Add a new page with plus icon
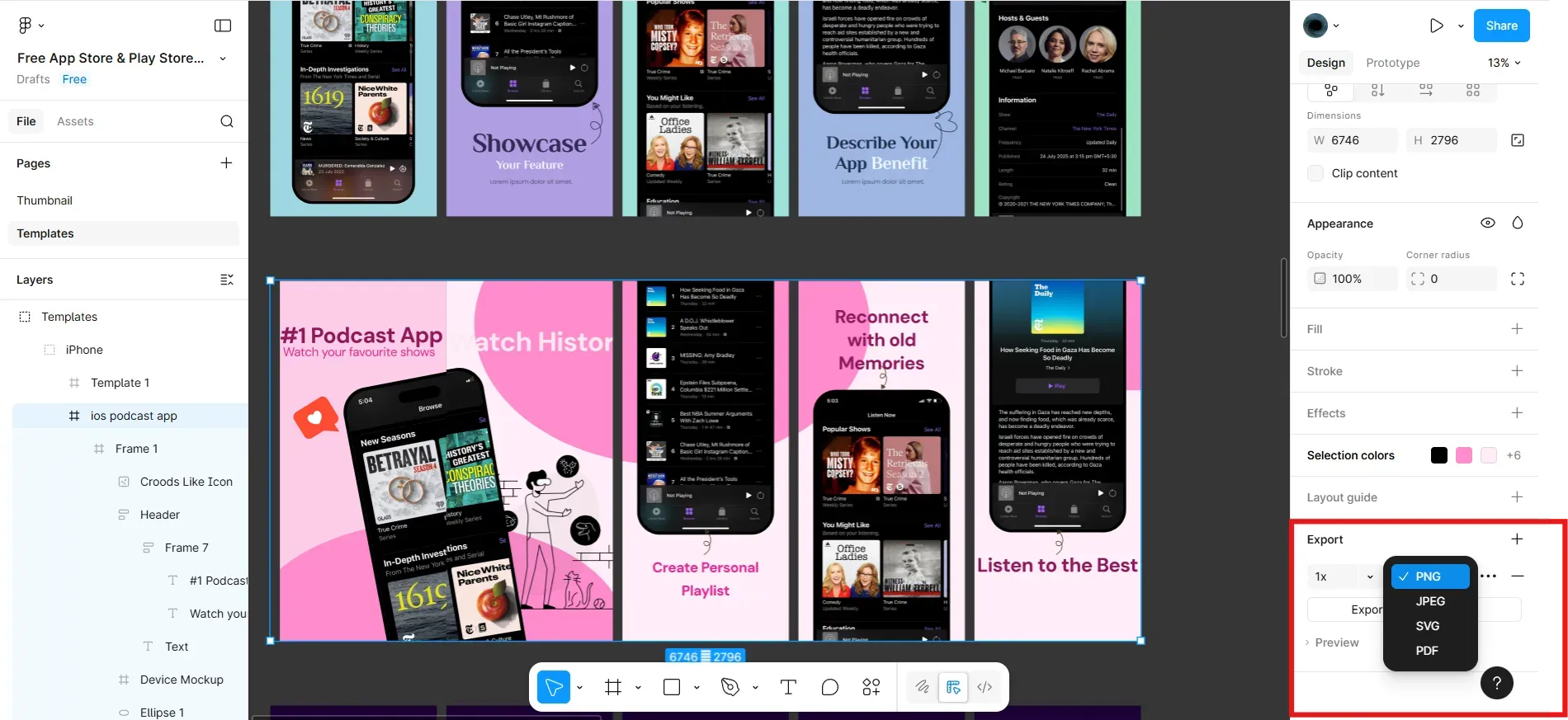 pyautogui.click(x=226, y=162)
